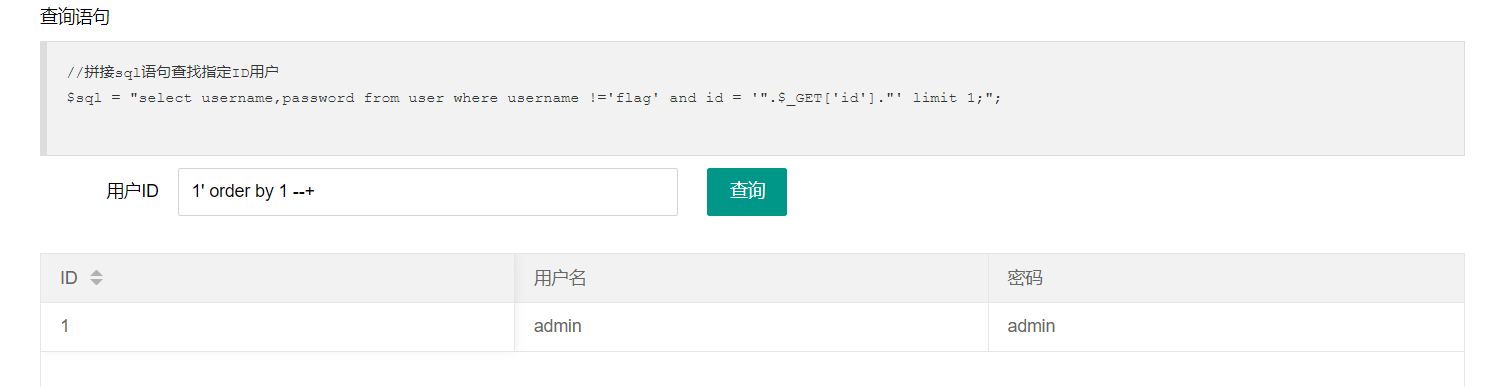Click the $sql select statement line
Image resolution: width=1498 pixels, height=387 pixels.
tap(533, 98)
